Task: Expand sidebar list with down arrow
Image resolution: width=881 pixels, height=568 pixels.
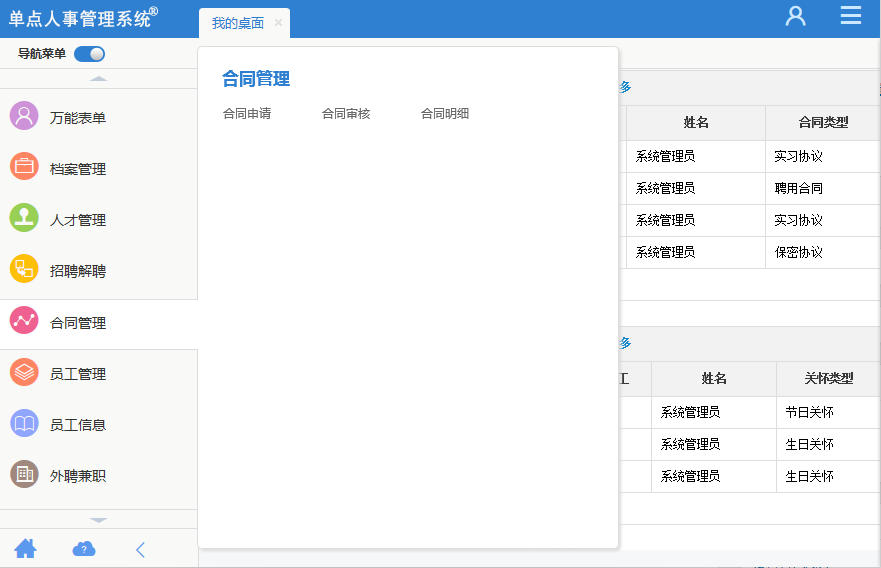Action: tap(98, 520)
